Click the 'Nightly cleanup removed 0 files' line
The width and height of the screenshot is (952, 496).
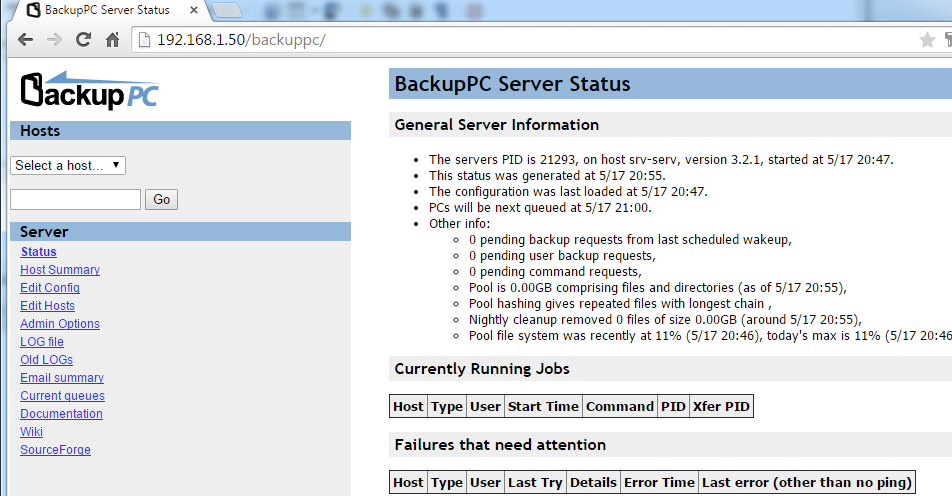[x=665, y=319]
